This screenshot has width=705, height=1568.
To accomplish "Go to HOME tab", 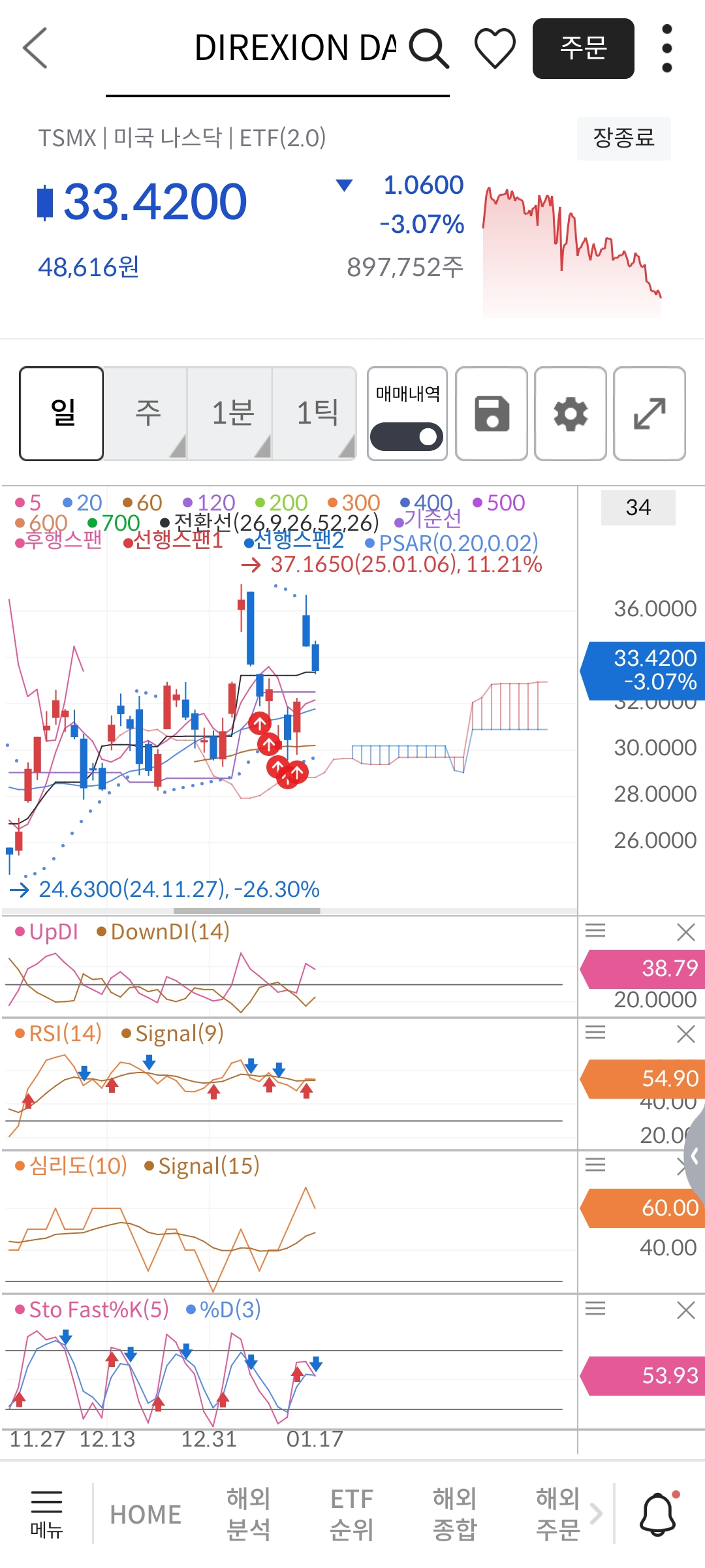I will point(146,1514).
